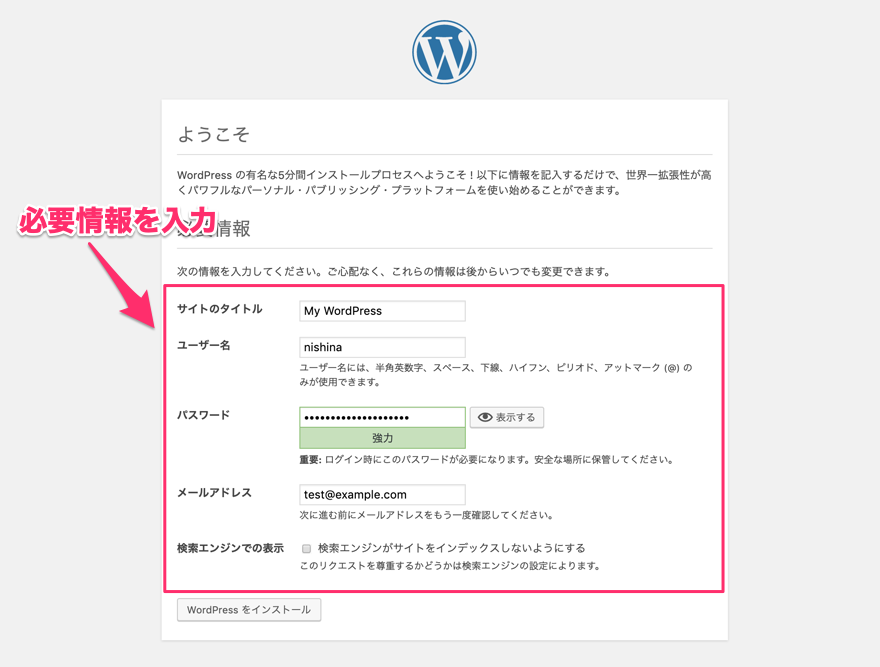The height and width of the screenshot is (667, 880).
Task: Focus the site title field with My WordPress
Action: pos(382,311)
